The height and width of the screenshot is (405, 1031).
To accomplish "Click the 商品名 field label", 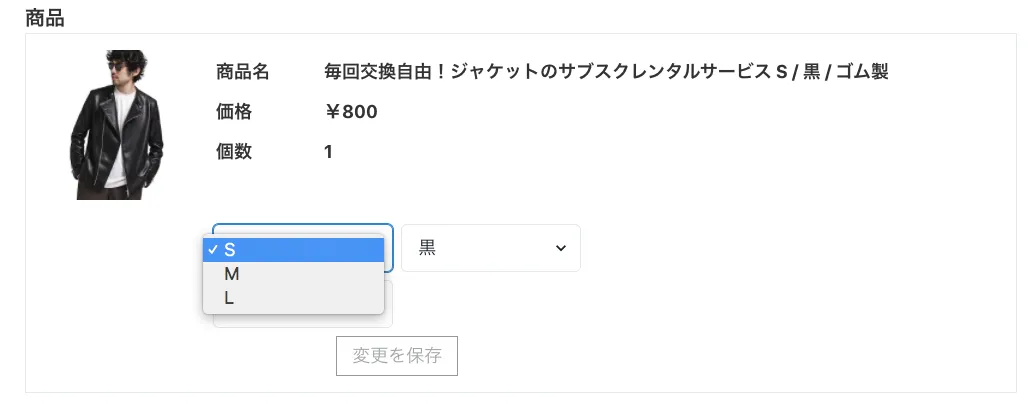I will [x=243, y=72].
